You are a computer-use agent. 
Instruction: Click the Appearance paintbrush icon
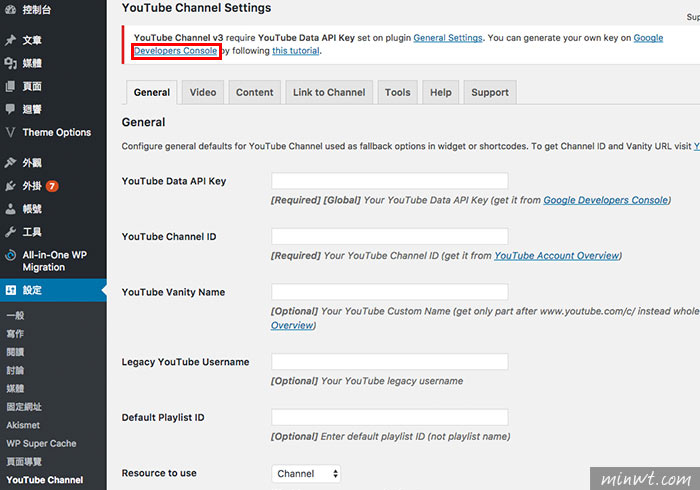click(x=10, y=163)
